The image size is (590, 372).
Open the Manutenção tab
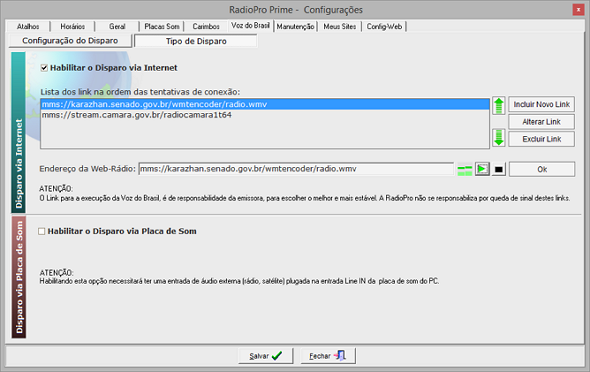point(295,26)
